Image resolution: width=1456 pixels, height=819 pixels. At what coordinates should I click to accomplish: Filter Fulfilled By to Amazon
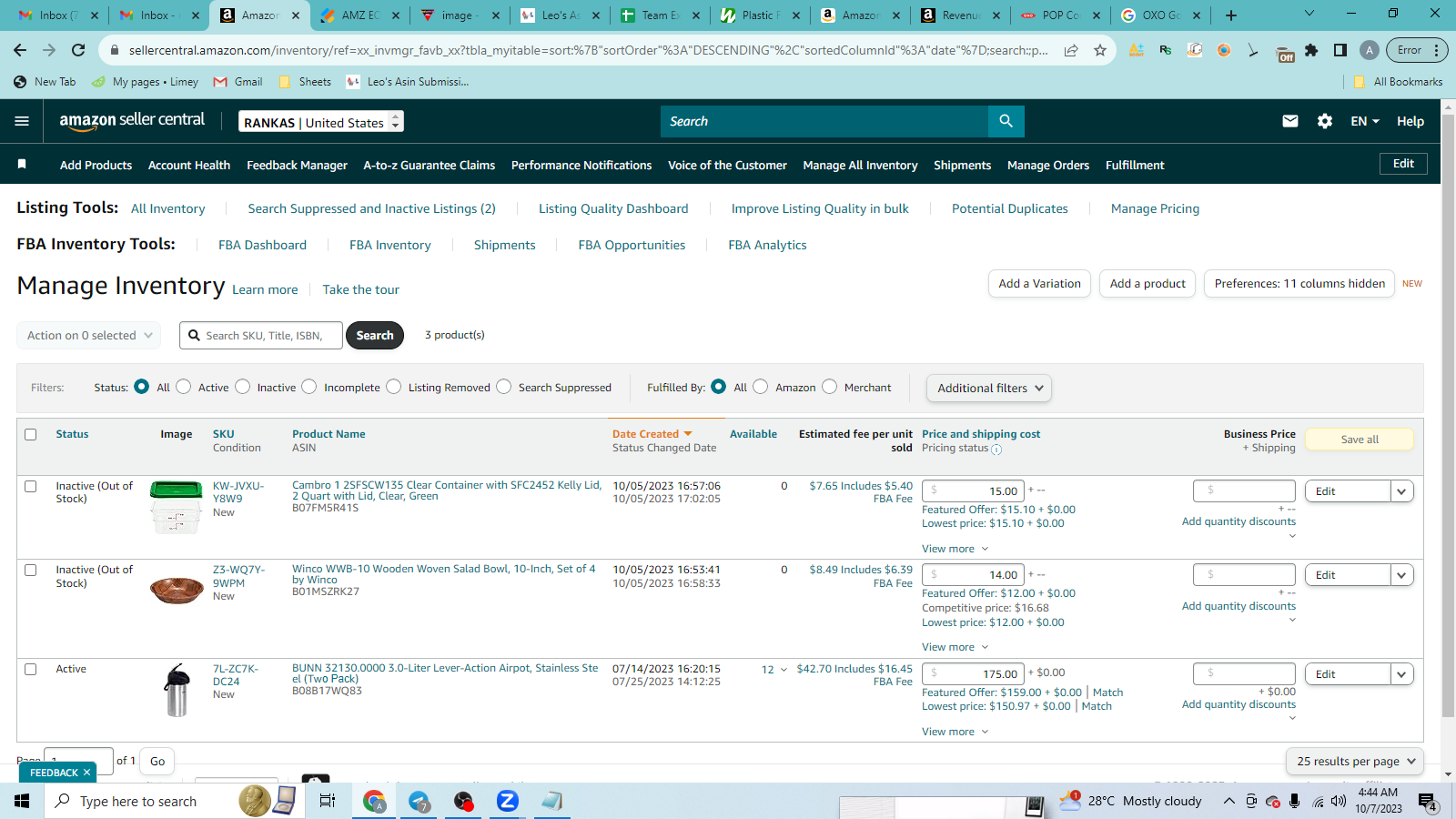761,387
